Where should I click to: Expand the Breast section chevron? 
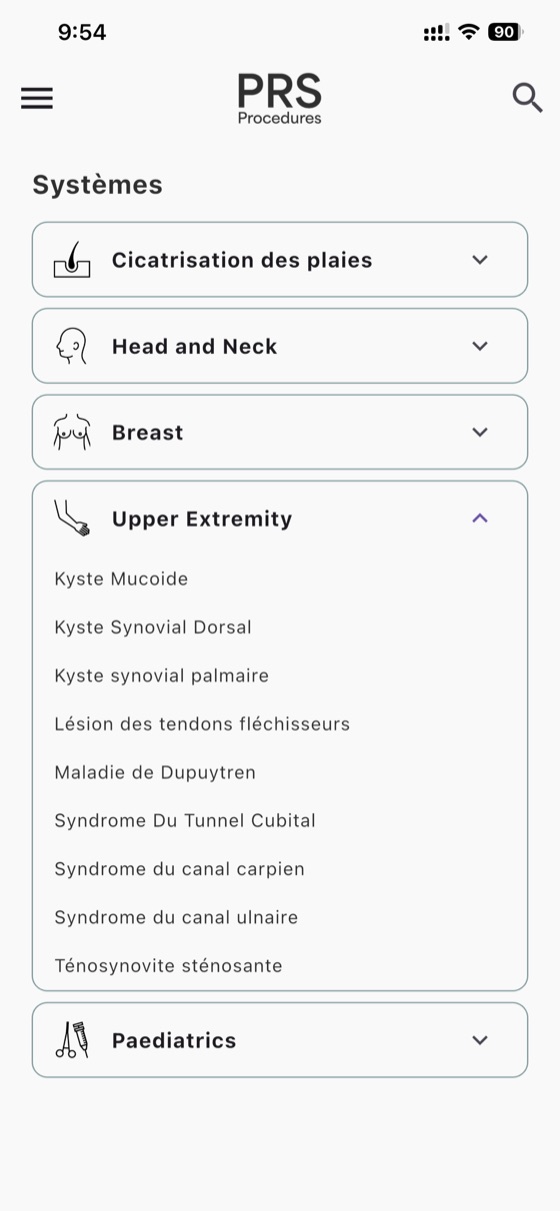[480, 432]
